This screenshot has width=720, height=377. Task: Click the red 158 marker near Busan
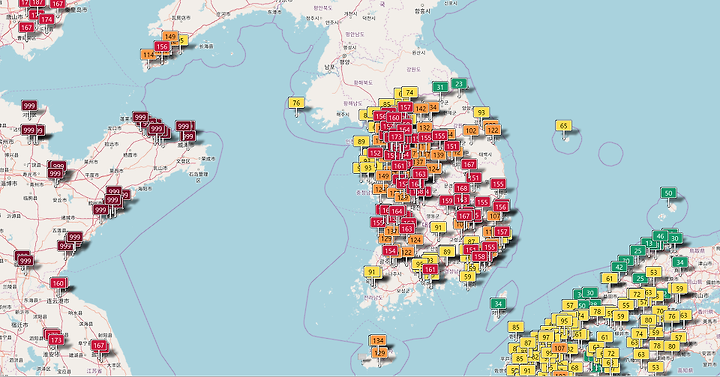tap(479, 256)
